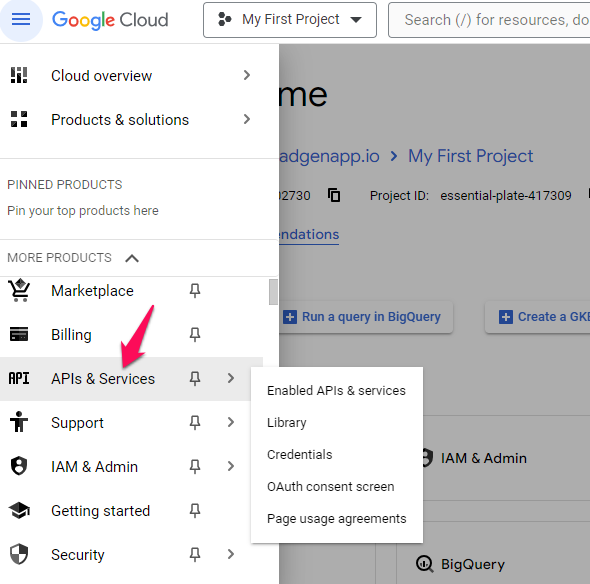This screenshot has height=584, width=590.
Task: Click the IAM & Admin shield icon
Action: 19,466
